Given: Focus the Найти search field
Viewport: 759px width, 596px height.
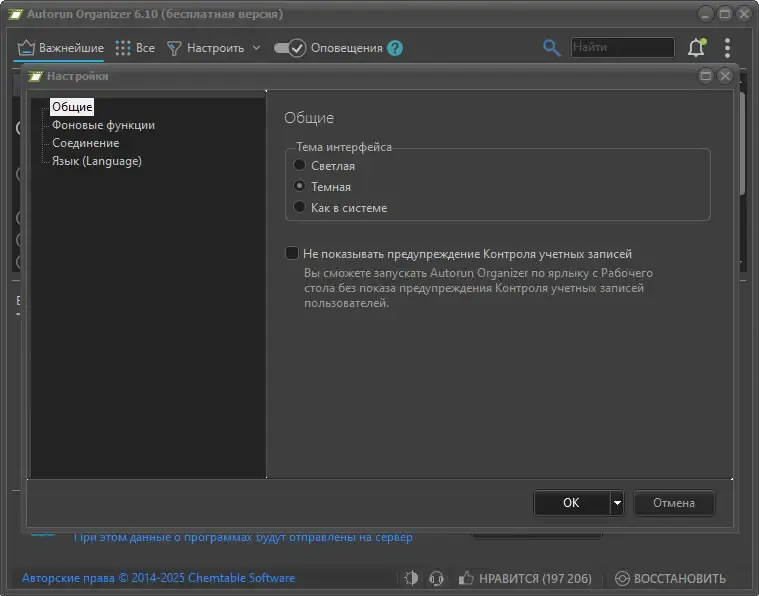Looking at the screenshot, I should click(x=622, y=47).
